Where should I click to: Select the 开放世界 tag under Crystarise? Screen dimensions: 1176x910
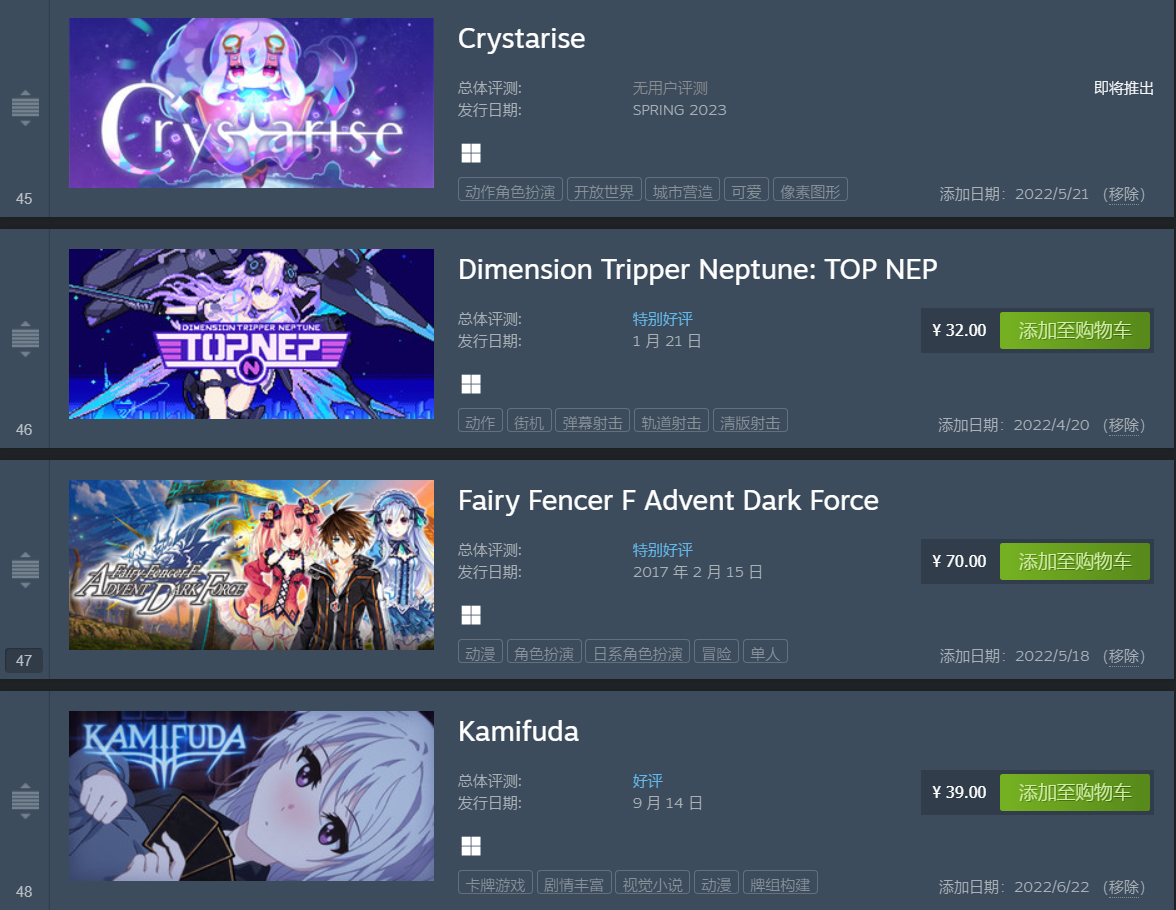[x=604, y=192]
